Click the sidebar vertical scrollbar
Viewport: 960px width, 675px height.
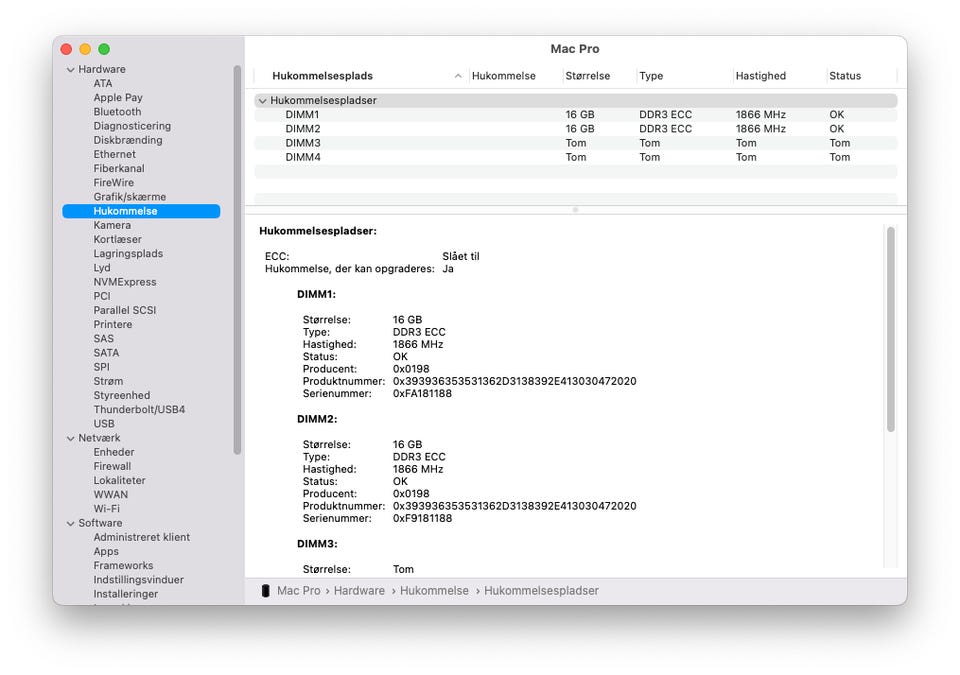coord(237,260)
